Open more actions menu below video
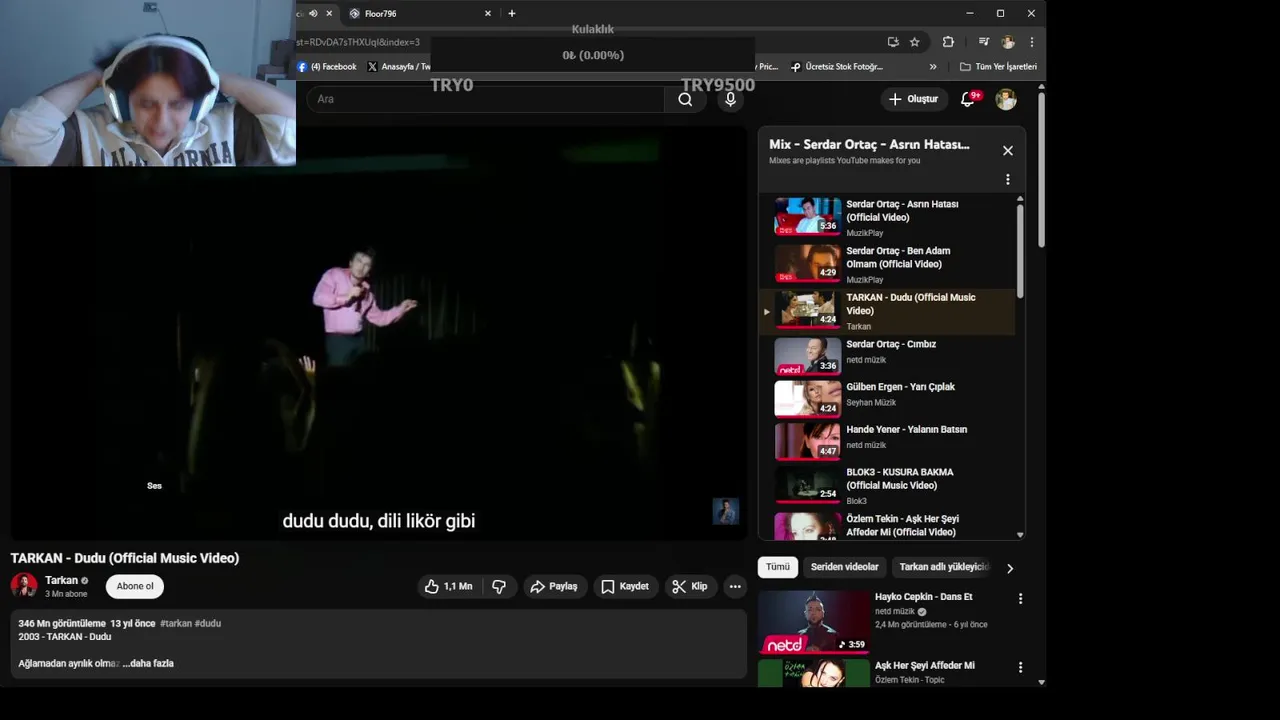Viewport: 1280px width, 720px height. [735, 586]
